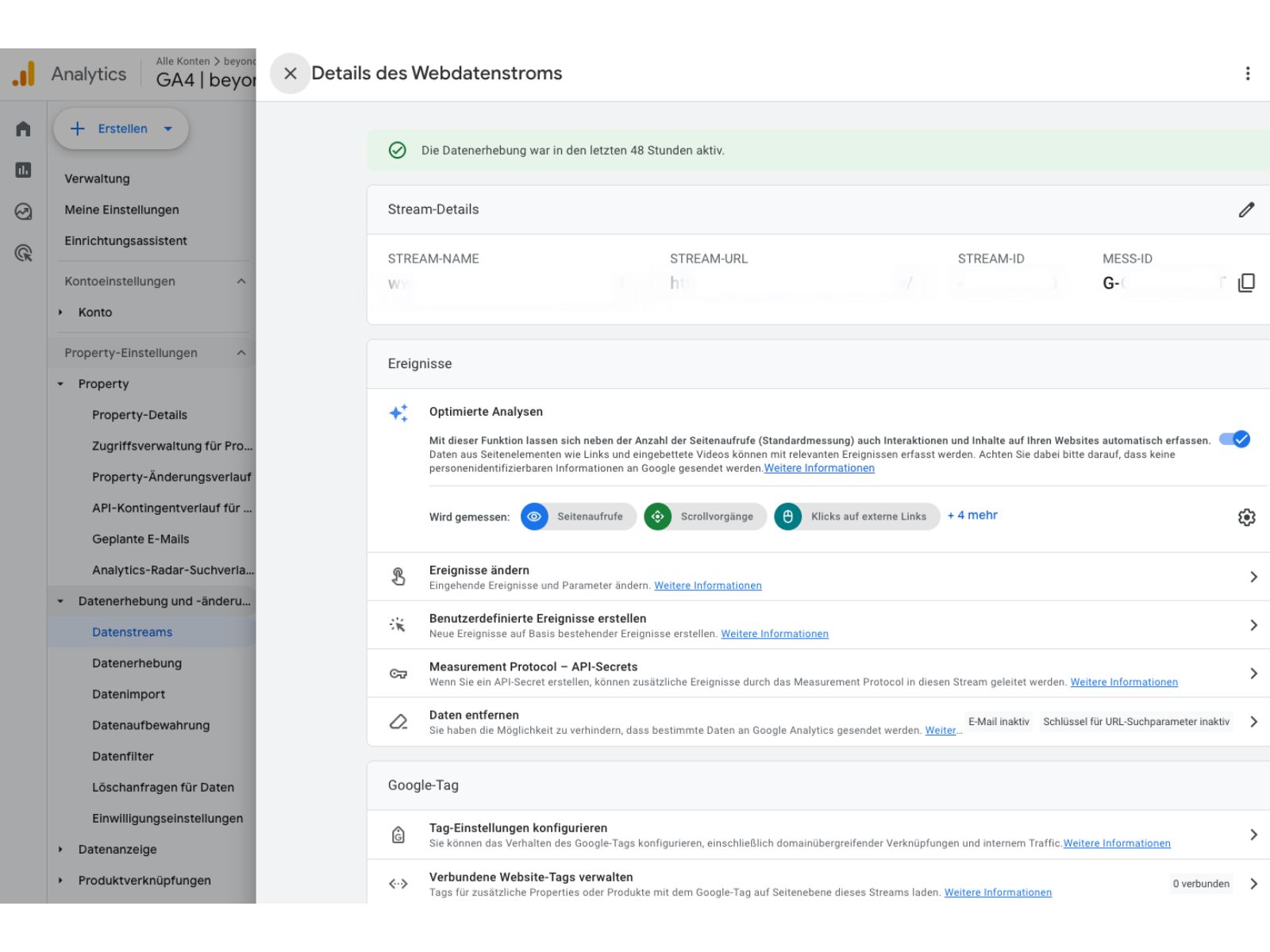Click the green Scrollvorgänge icon

click(657, 516)
